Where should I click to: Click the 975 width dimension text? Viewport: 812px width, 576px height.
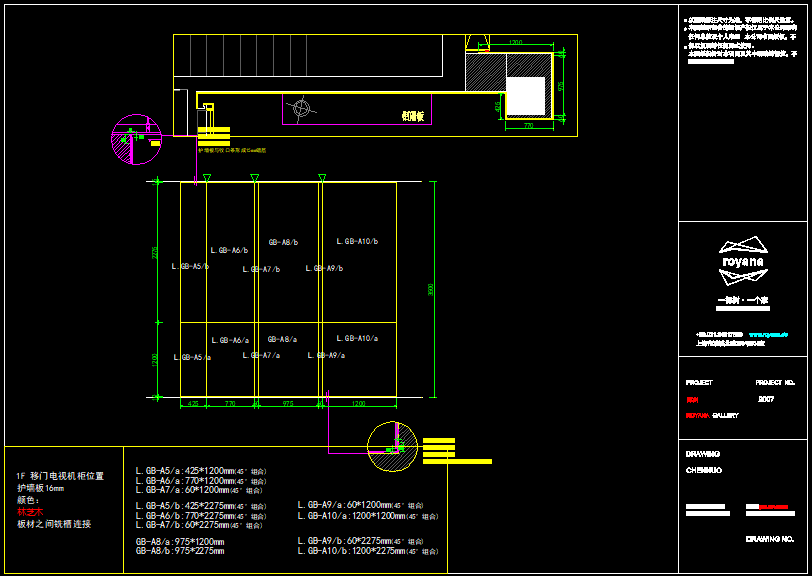tap(288, 404)
